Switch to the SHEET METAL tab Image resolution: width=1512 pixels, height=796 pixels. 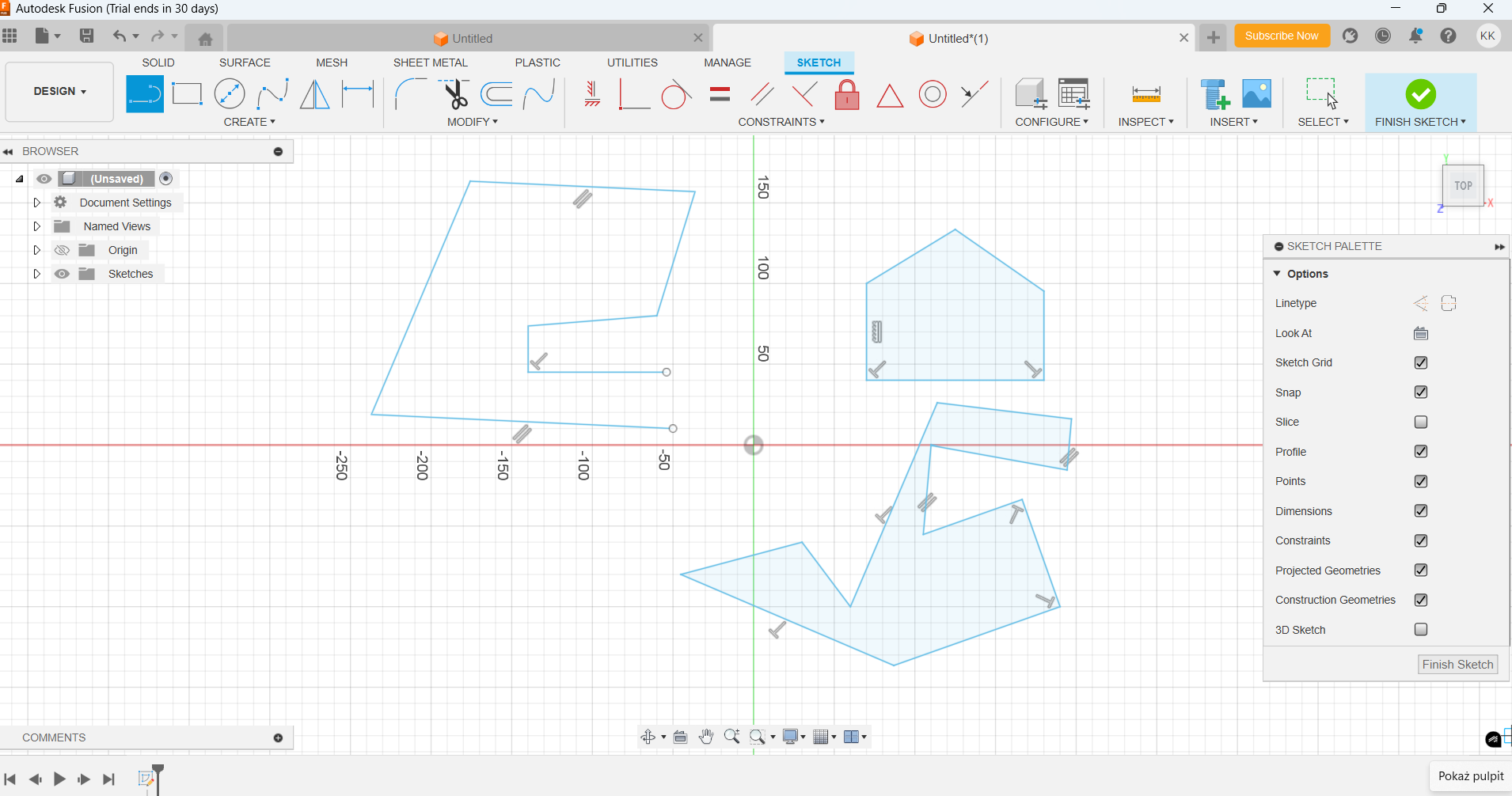431,63
